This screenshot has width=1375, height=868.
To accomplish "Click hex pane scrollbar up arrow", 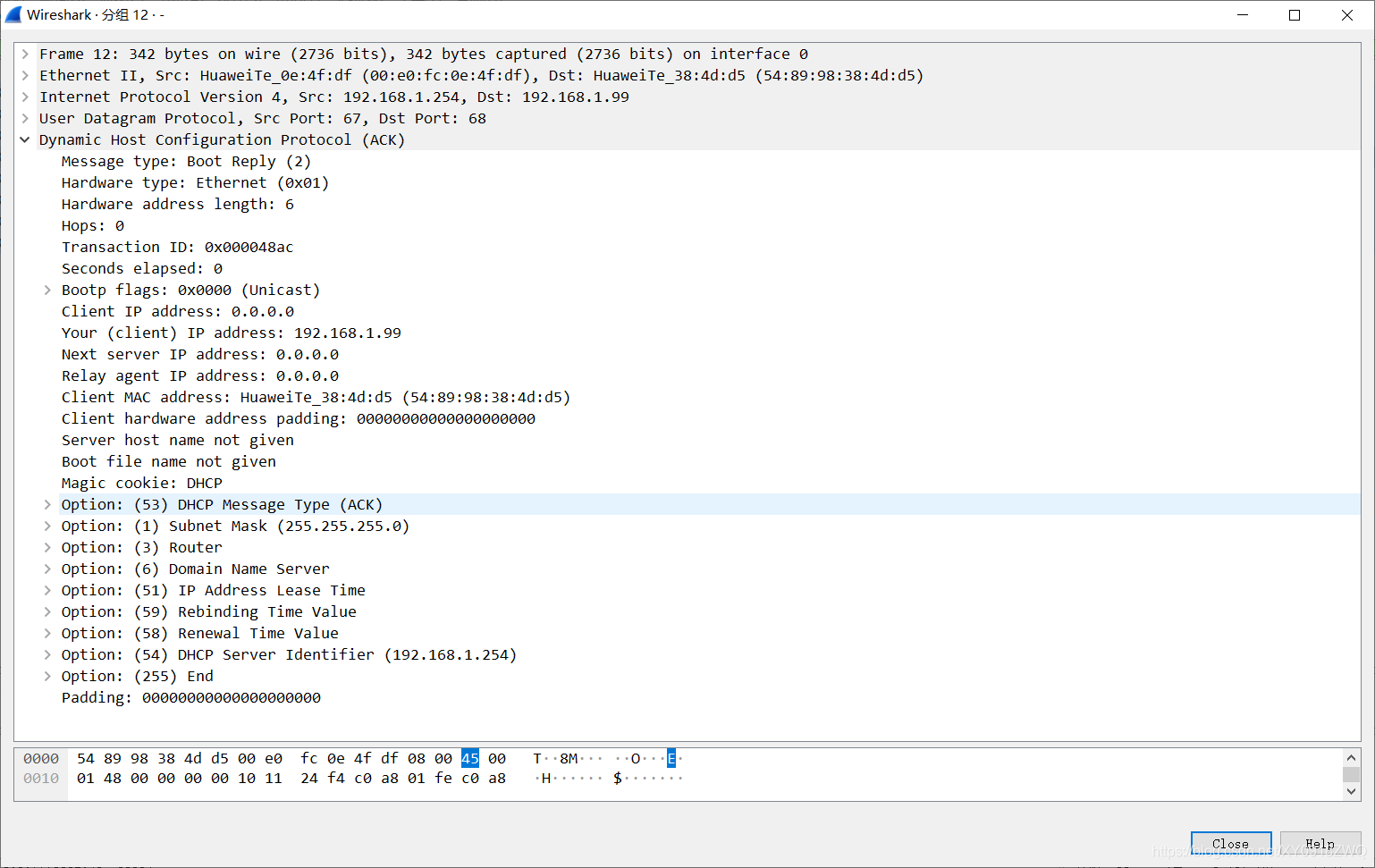I will [x=1351, y=757].
